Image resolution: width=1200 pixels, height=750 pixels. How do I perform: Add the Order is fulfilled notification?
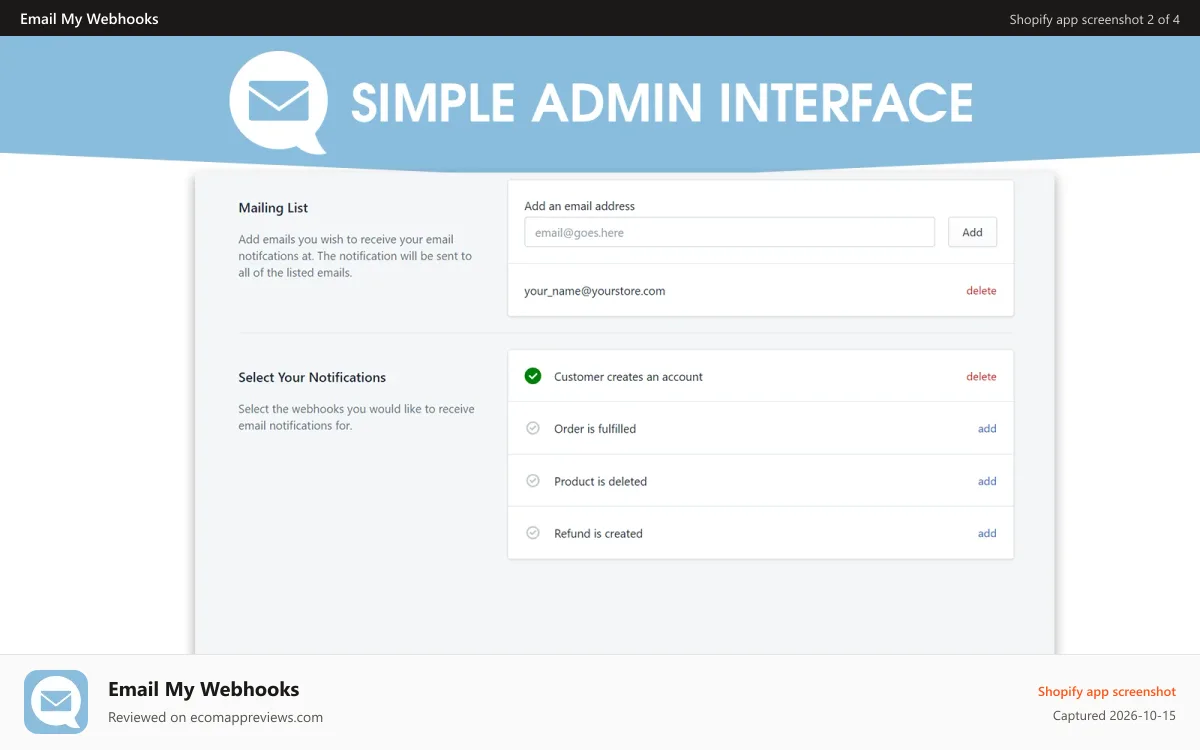coord(987,429)
